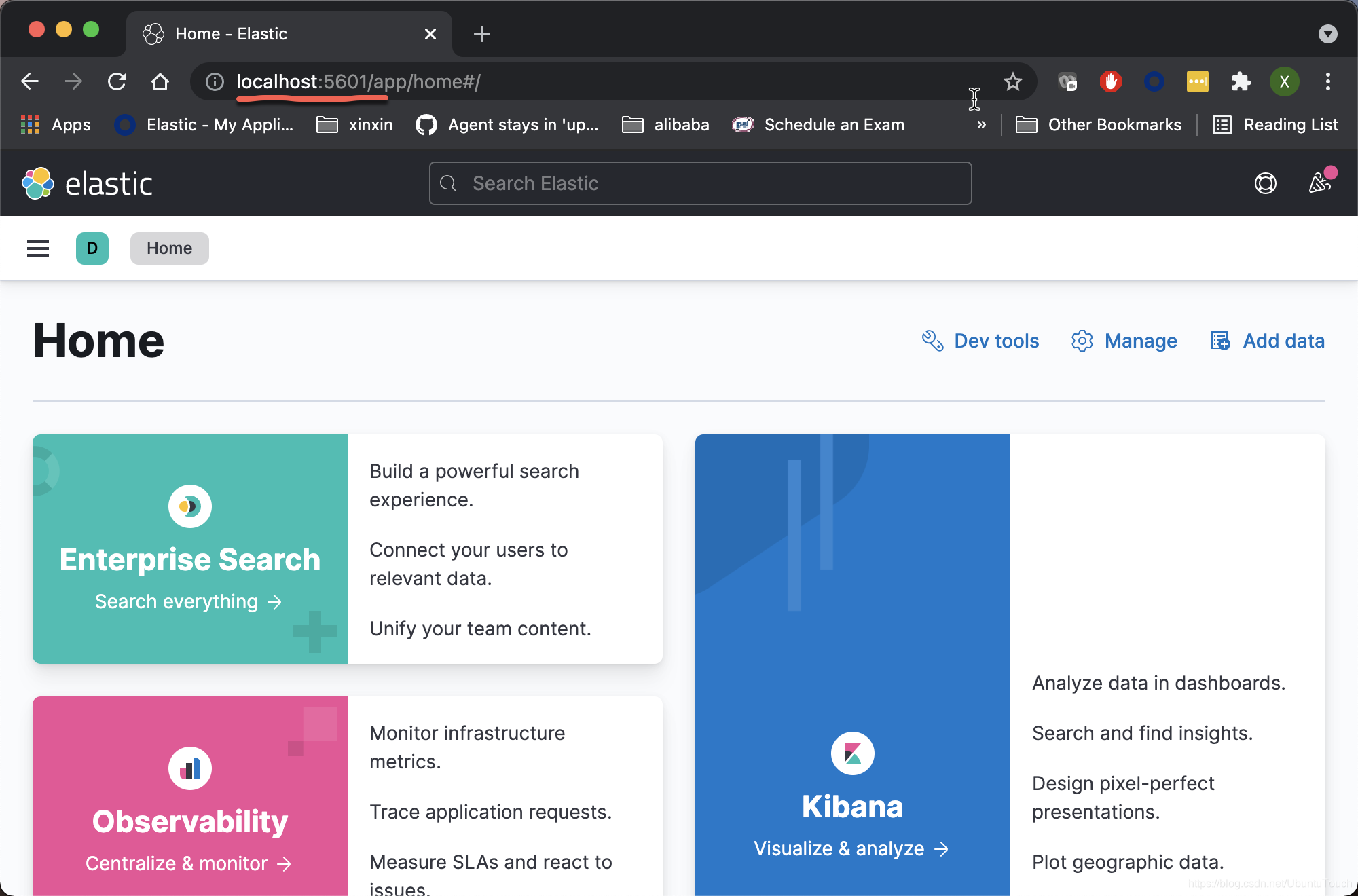The height and width of the screenshot is (896, 1358).
Task: Click the Observability round logo icon
Action: (190, 768)
